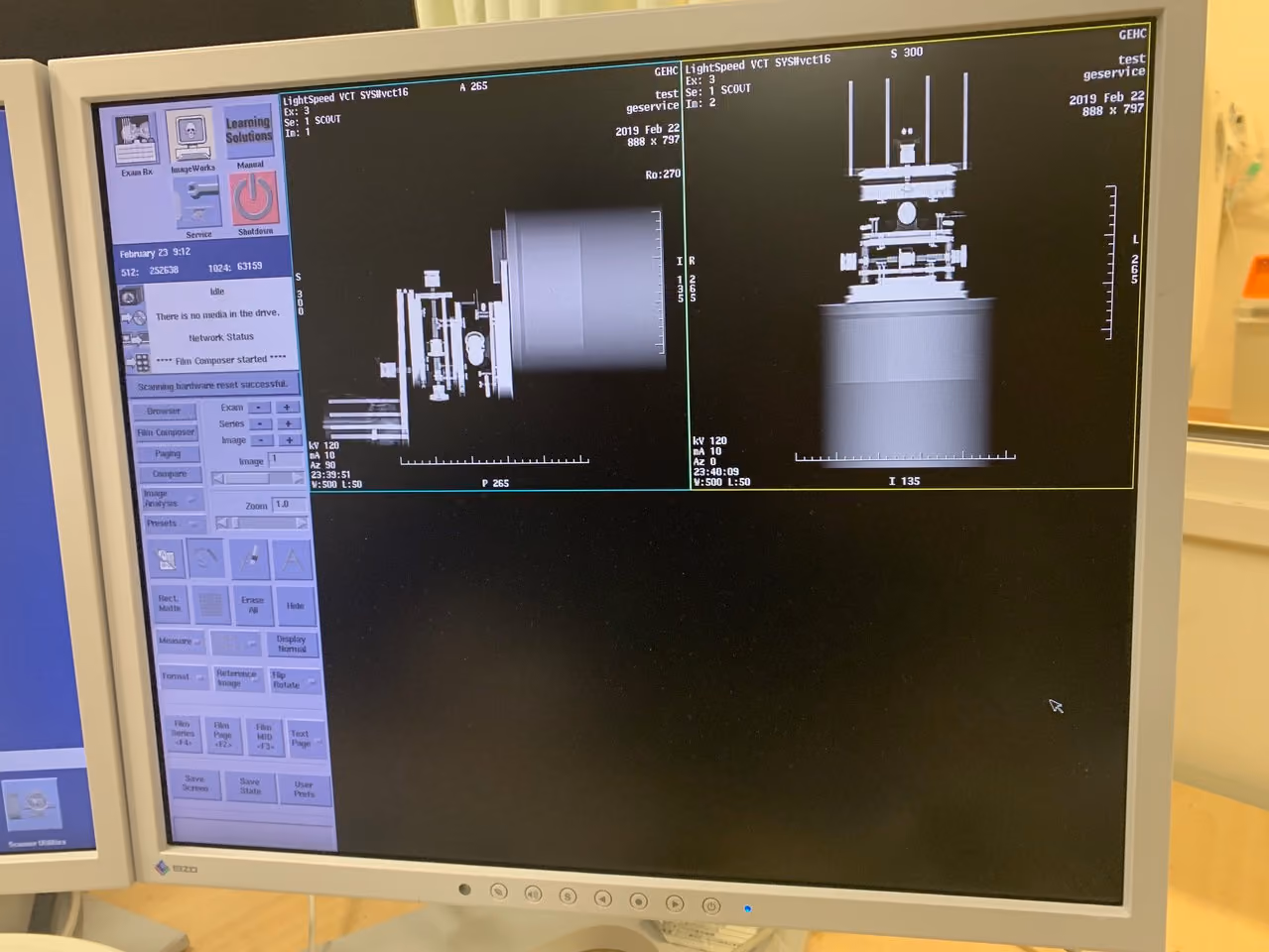Click the Film Page F2 button

[222, 736]
